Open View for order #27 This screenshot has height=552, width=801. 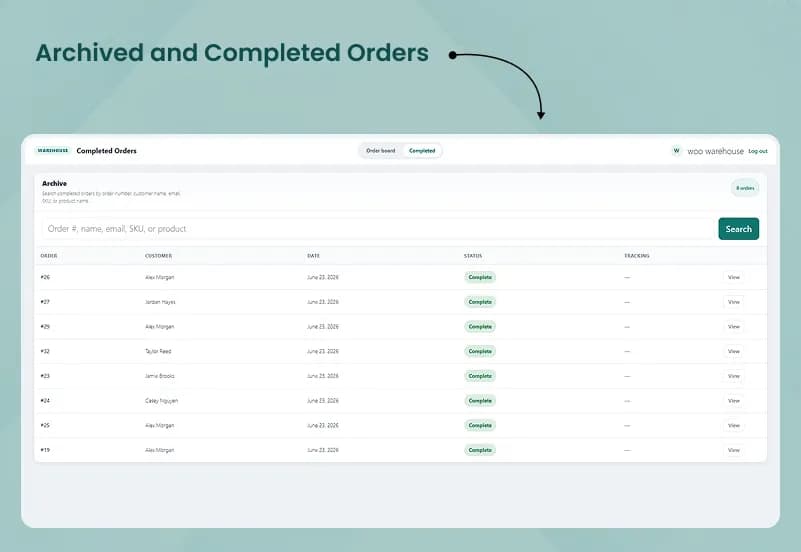pos(734,302)
